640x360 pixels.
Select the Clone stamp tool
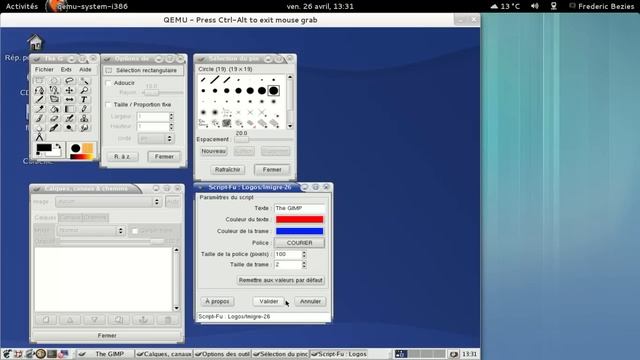84,118
